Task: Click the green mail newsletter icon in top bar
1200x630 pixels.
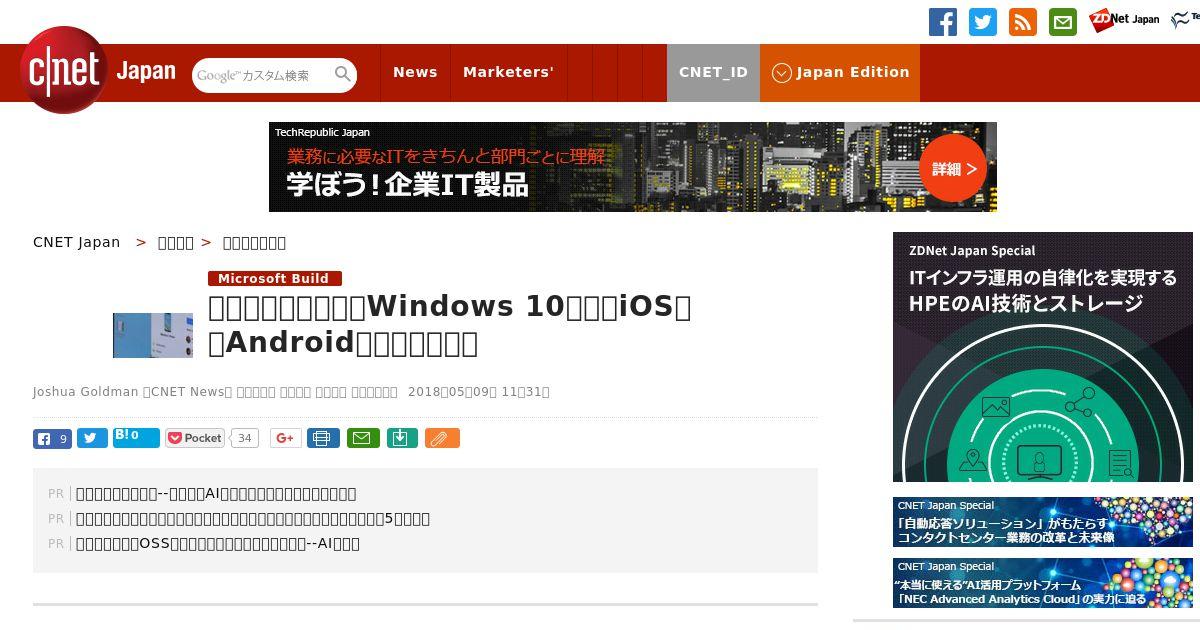Action: click(x=1063, y=22)
